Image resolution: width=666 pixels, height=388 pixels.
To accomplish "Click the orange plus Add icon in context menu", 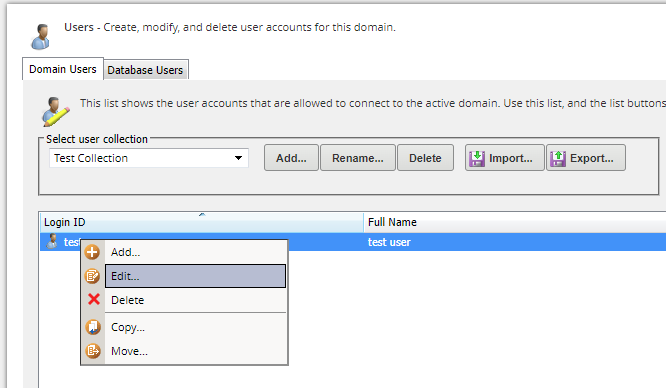I will [92, 252].
